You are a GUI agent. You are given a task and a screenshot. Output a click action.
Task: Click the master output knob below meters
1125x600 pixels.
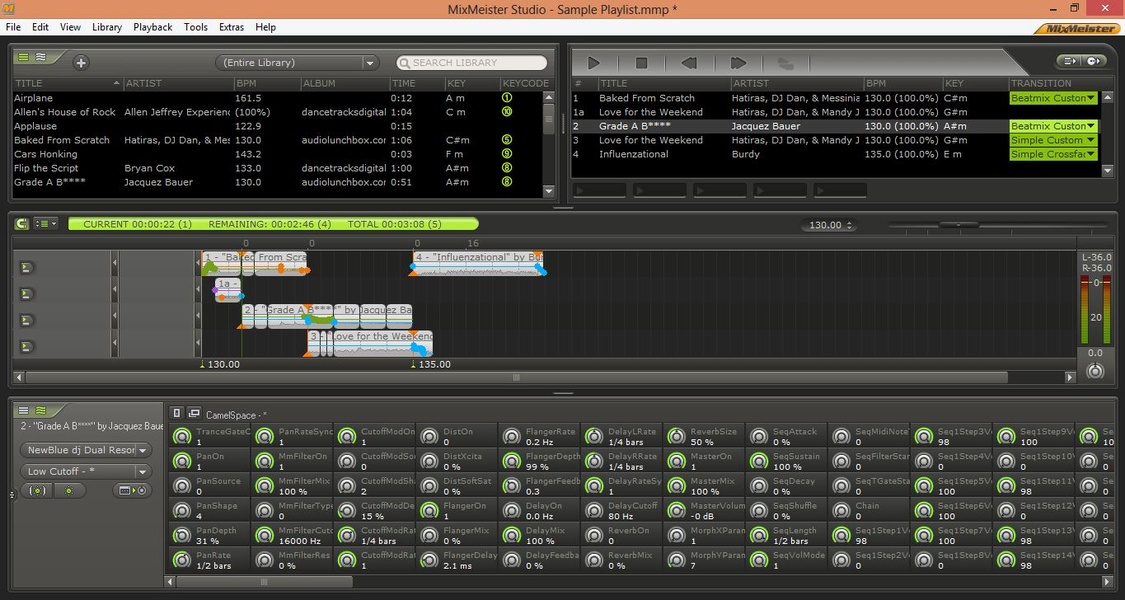1095,370
